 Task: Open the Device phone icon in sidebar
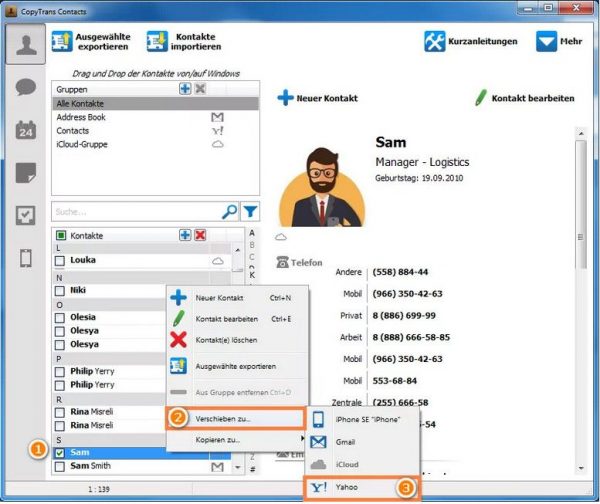(26, 258)
